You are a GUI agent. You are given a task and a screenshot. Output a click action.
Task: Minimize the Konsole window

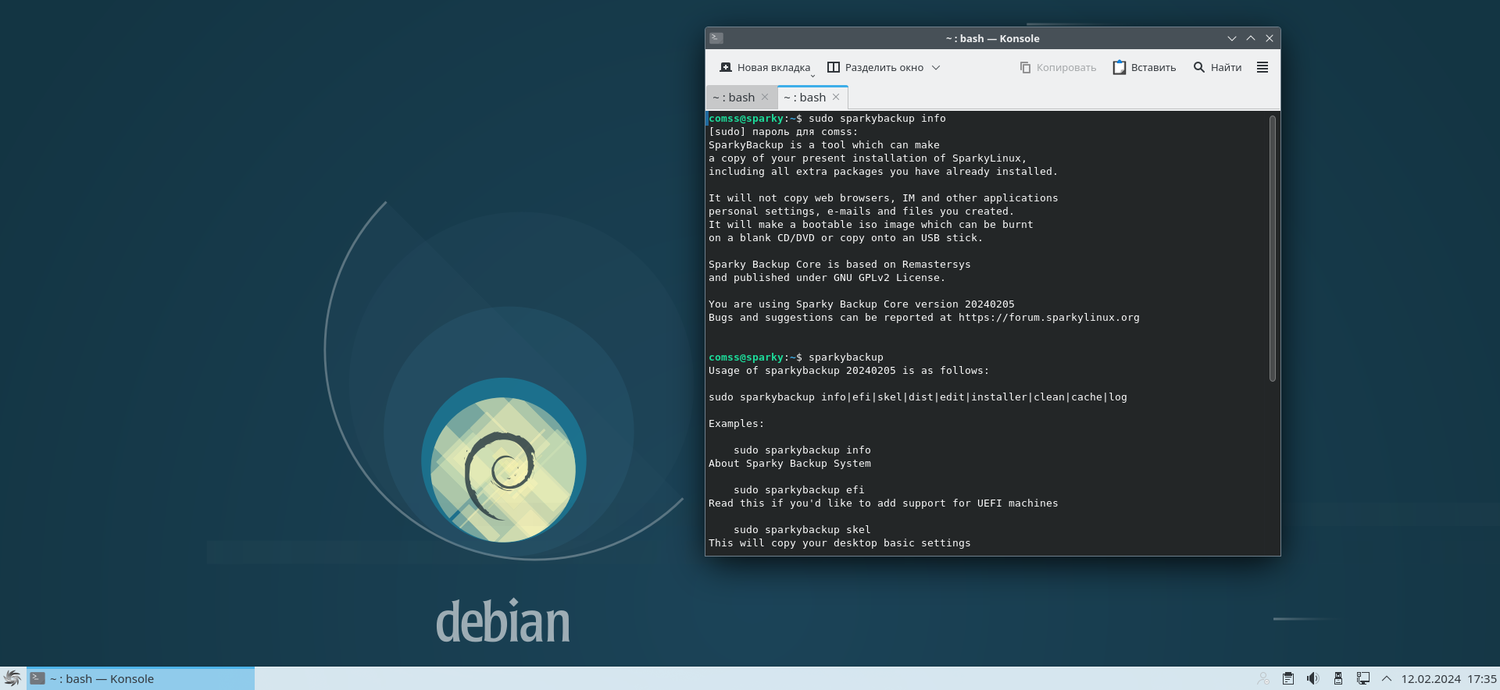pos(1232,38)
